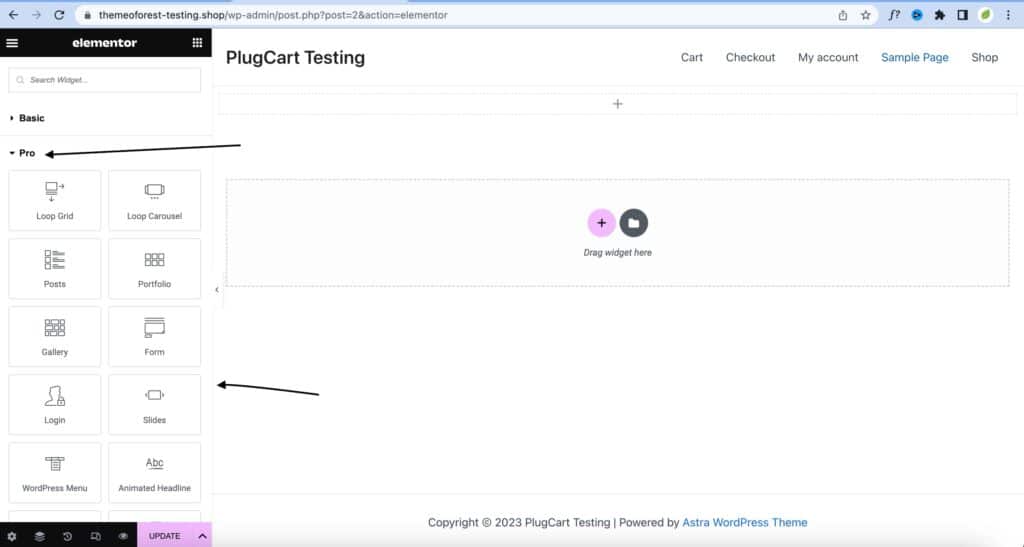Viewport: 1024px width, 547px height.
Task: Collapse the Pro widgets category
Action: (27, 153)
